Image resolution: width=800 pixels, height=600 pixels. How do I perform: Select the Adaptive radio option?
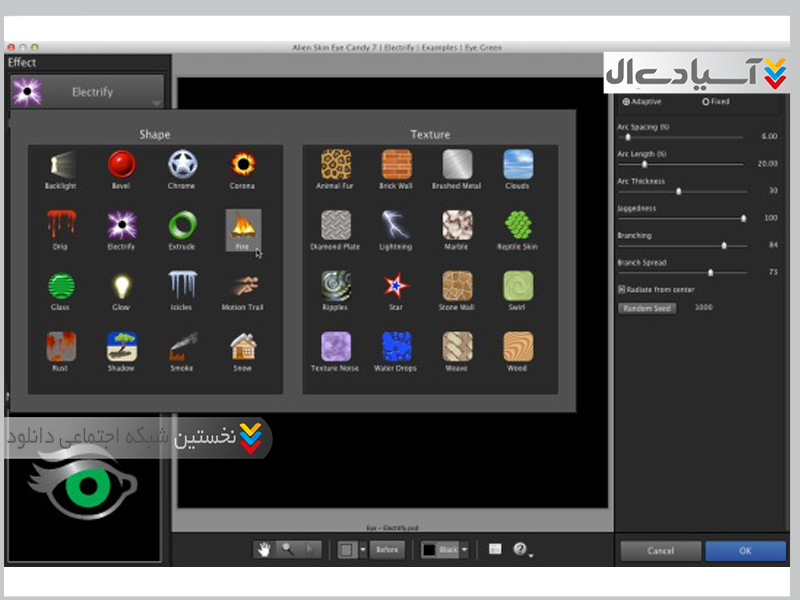pyautogui.click(x=627, y=102)
